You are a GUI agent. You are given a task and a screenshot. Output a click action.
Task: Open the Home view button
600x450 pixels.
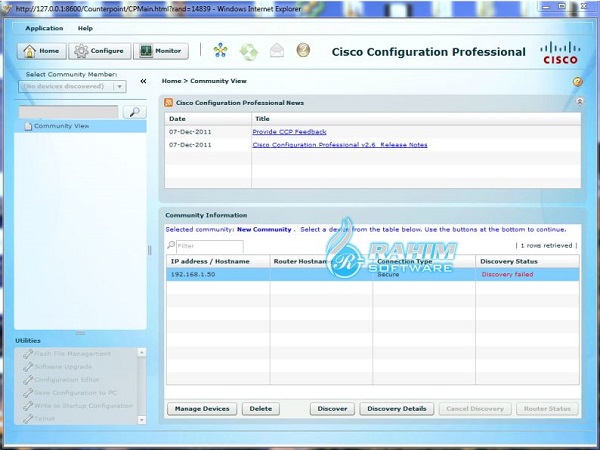coord(42,51)
